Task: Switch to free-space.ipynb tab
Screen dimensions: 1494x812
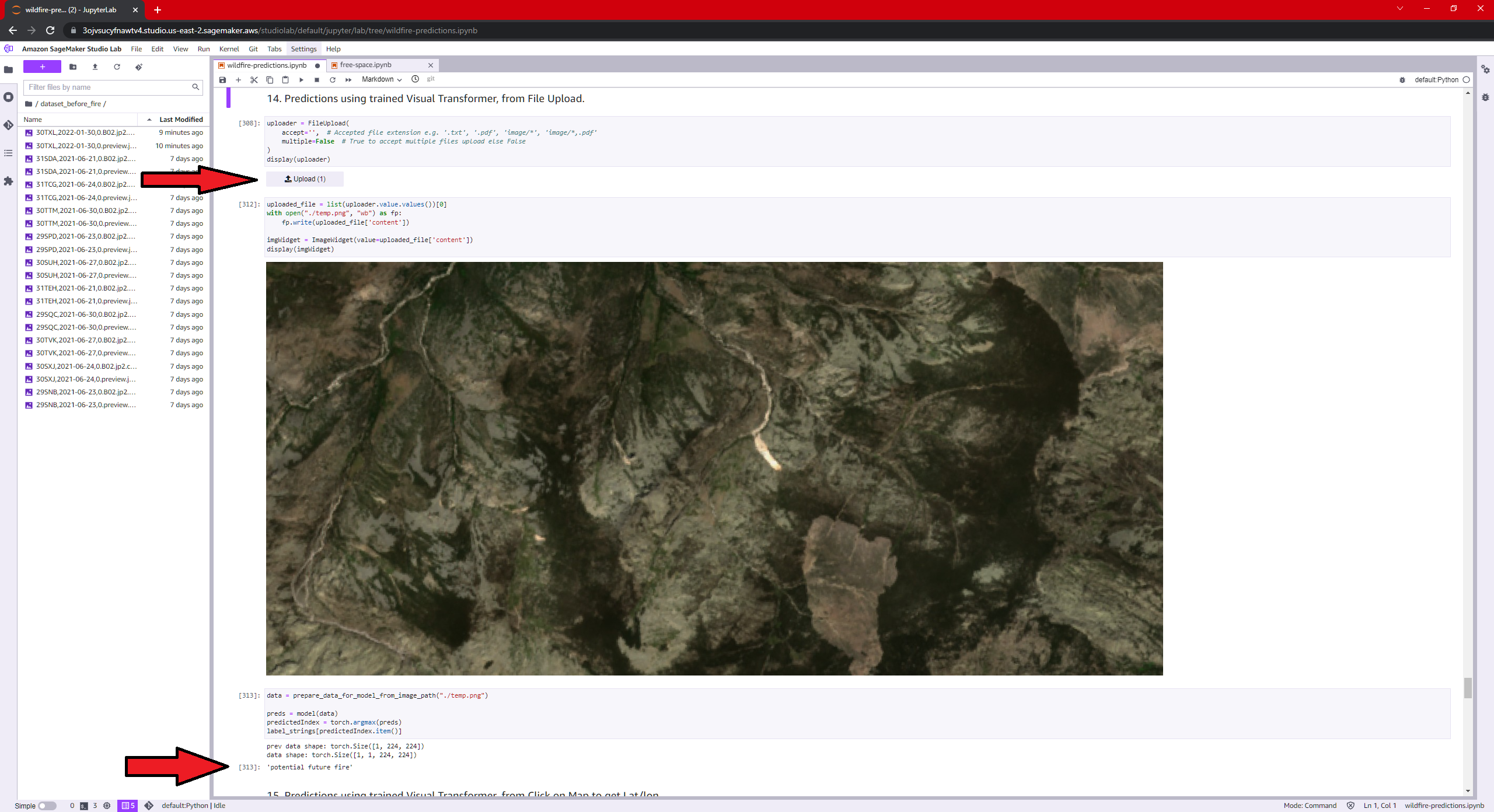Action: (x=366, y=65)
